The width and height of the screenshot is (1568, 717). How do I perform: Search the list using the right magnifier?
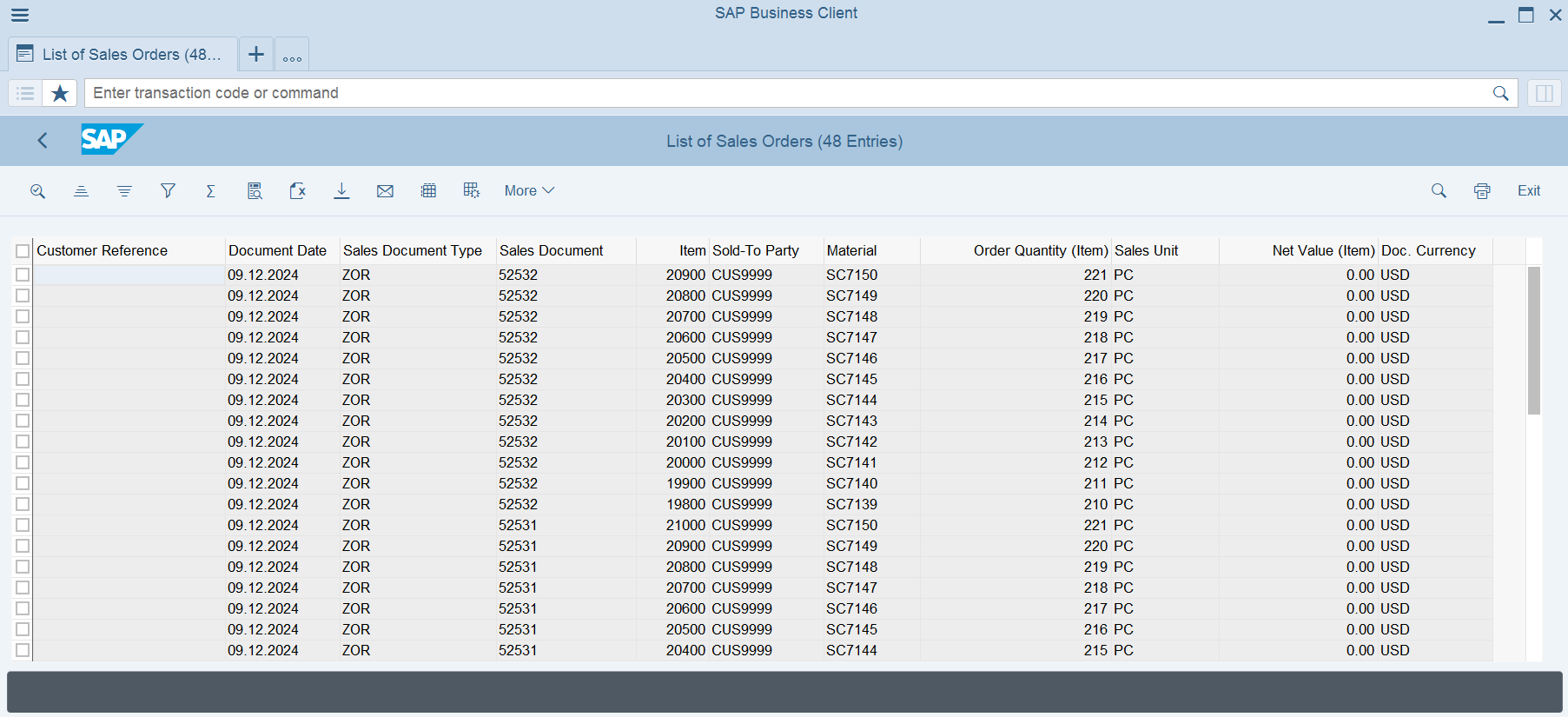[x=1439, y=191]
